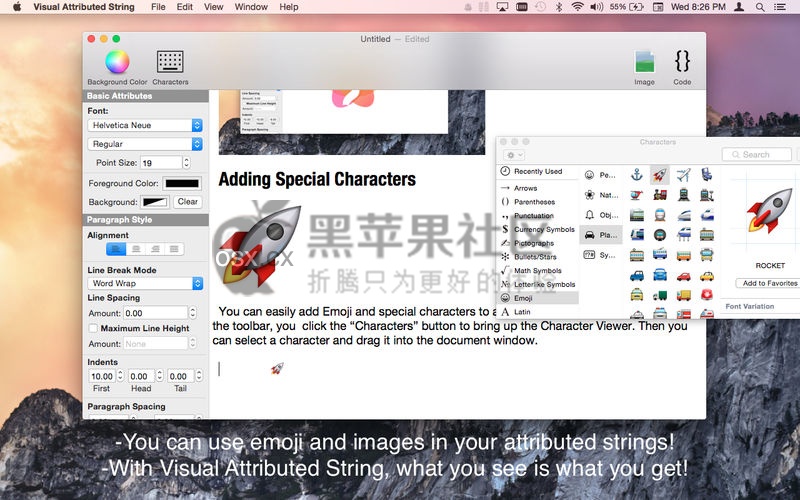Click the Clear background button
Image resolution: width=800 pixels, height=500 pixels.
tap(188, 202)
